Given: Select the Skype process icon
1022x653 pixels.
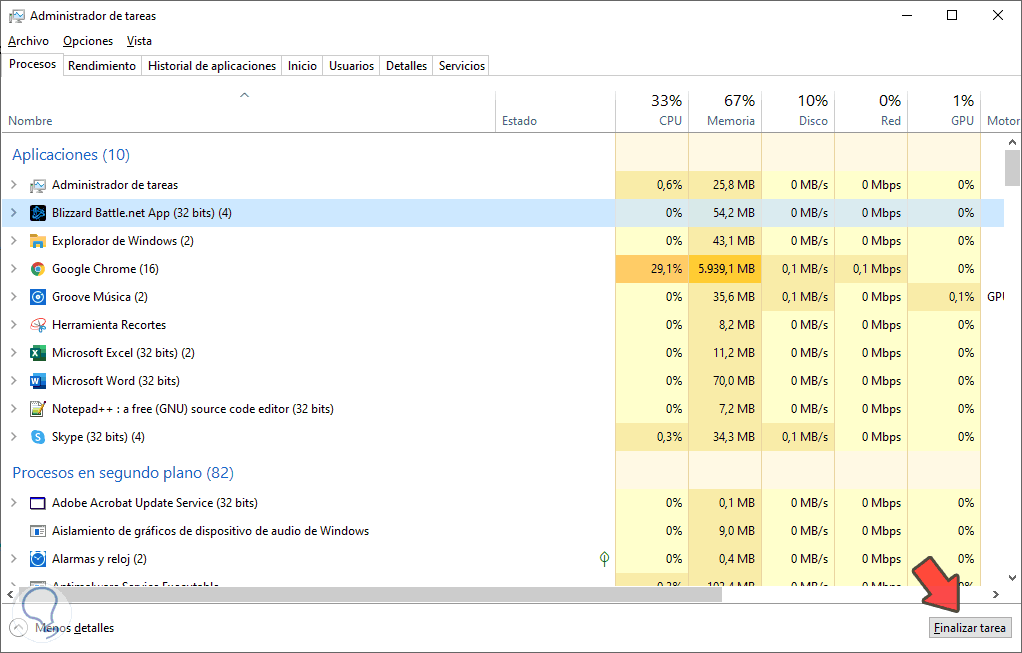Looking at the screenshot, I should pos(37,436).
